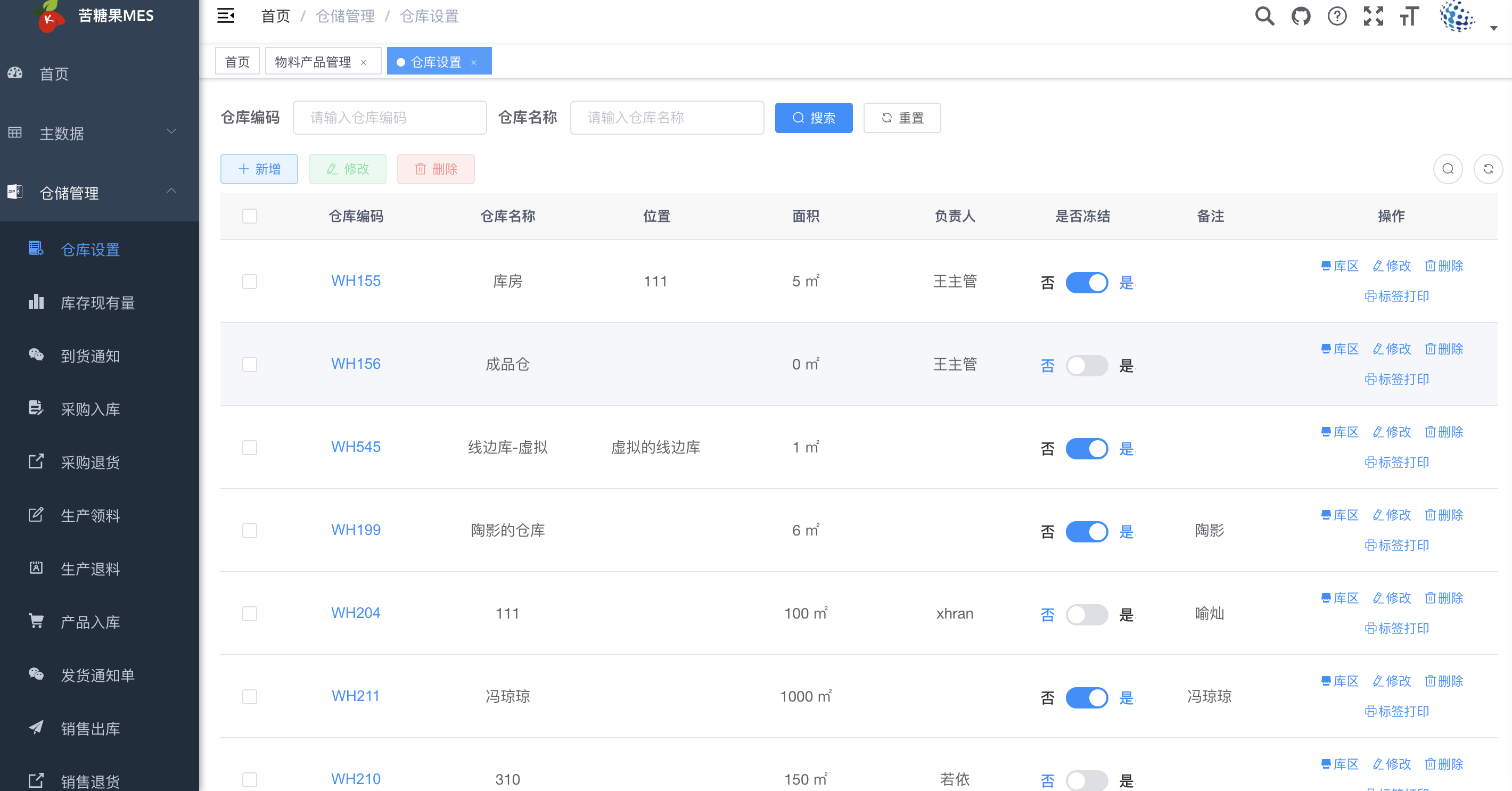This screenshot has height=791, width=1512.
Task: Click the 发货通知单 chat icon
Action: tap(36, 674)
